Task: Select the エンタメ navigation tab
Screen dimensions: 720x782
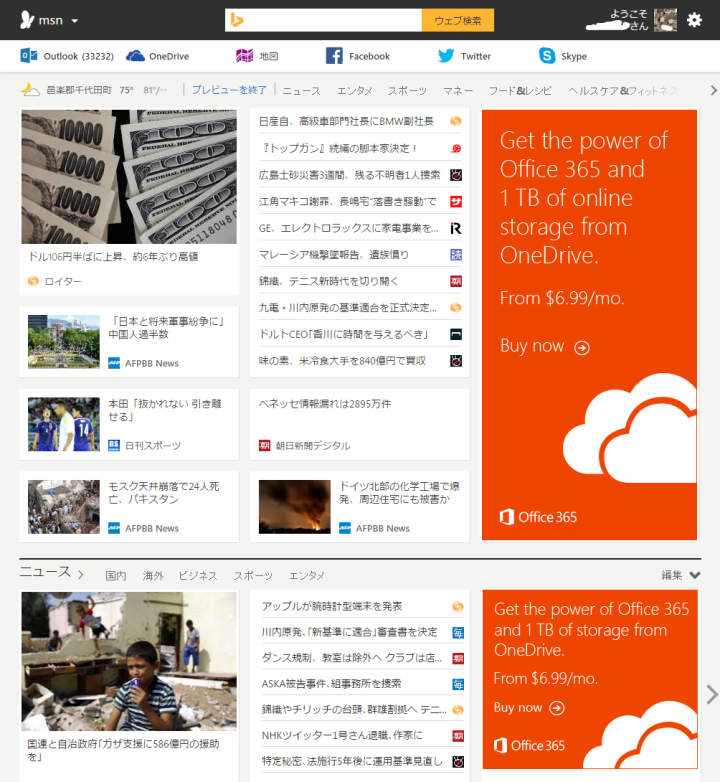Action: pyautogui.click(x=354, y=91)
